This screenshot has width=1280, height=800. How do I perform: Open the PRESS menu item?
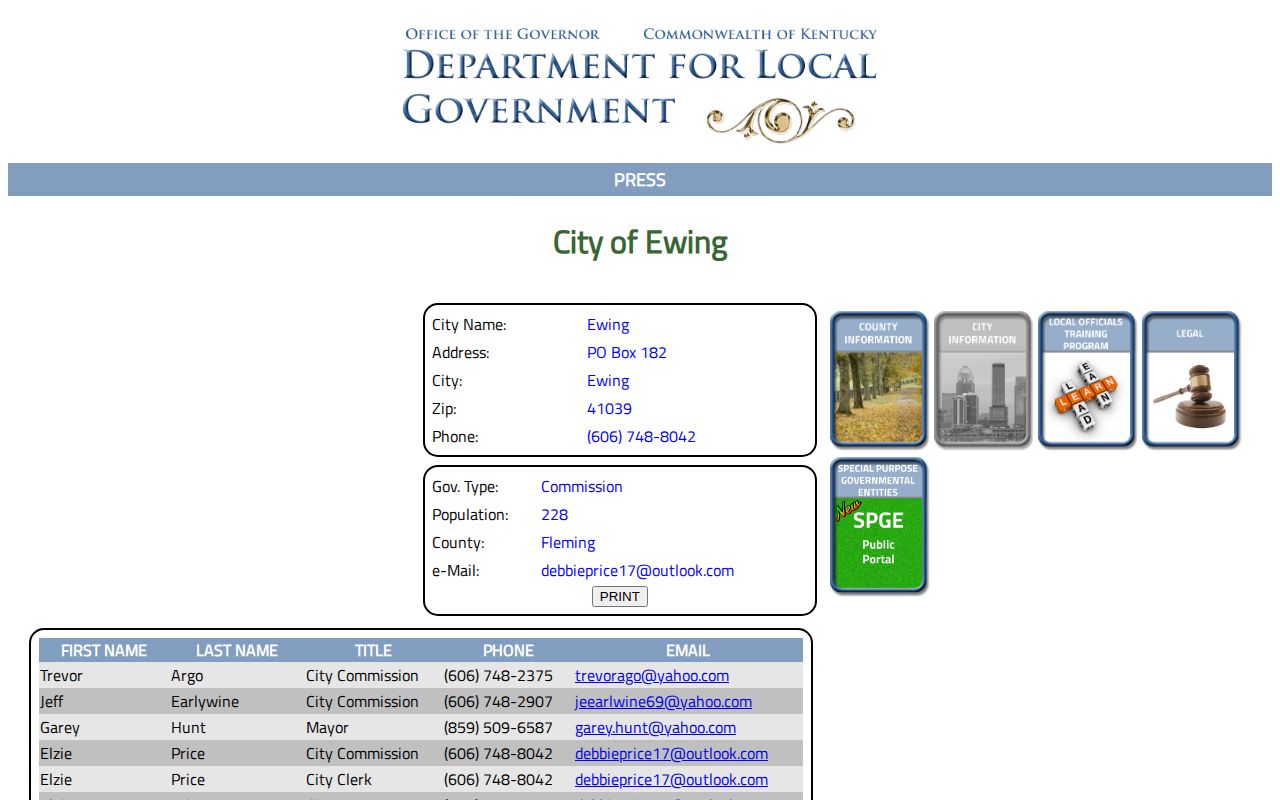640,180
